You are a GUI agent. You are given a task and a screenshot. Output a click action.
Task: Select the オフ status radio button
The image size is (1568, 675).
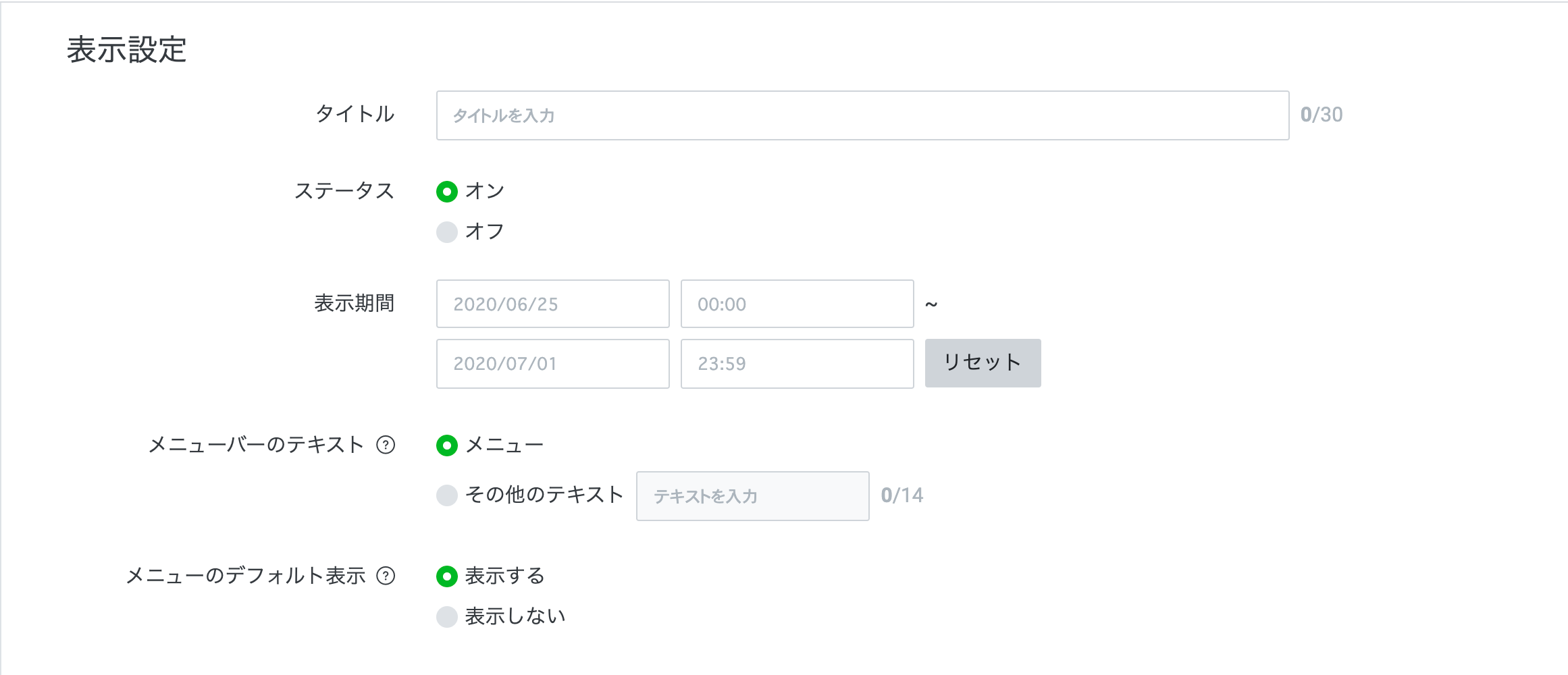tap(447, 232)
